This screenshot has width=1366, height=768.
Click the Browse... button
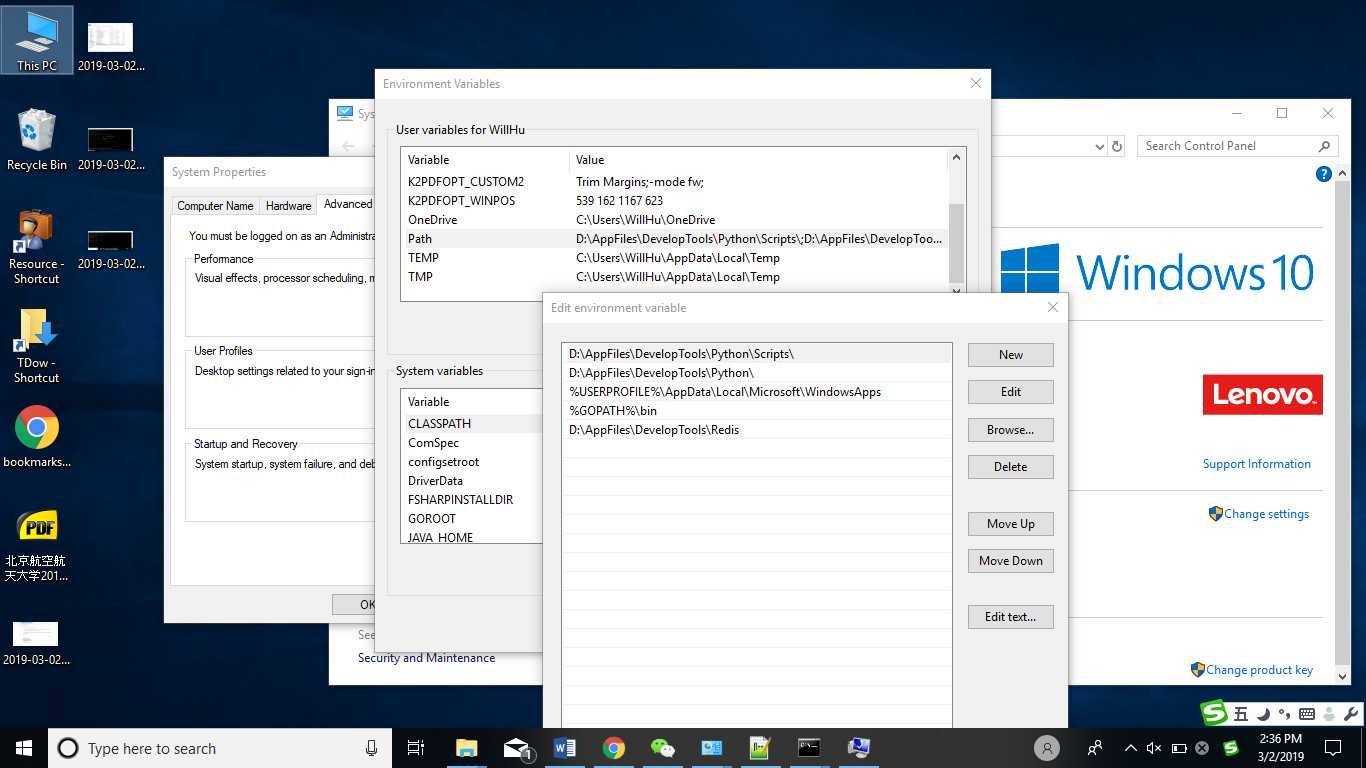coord(1011,430)
